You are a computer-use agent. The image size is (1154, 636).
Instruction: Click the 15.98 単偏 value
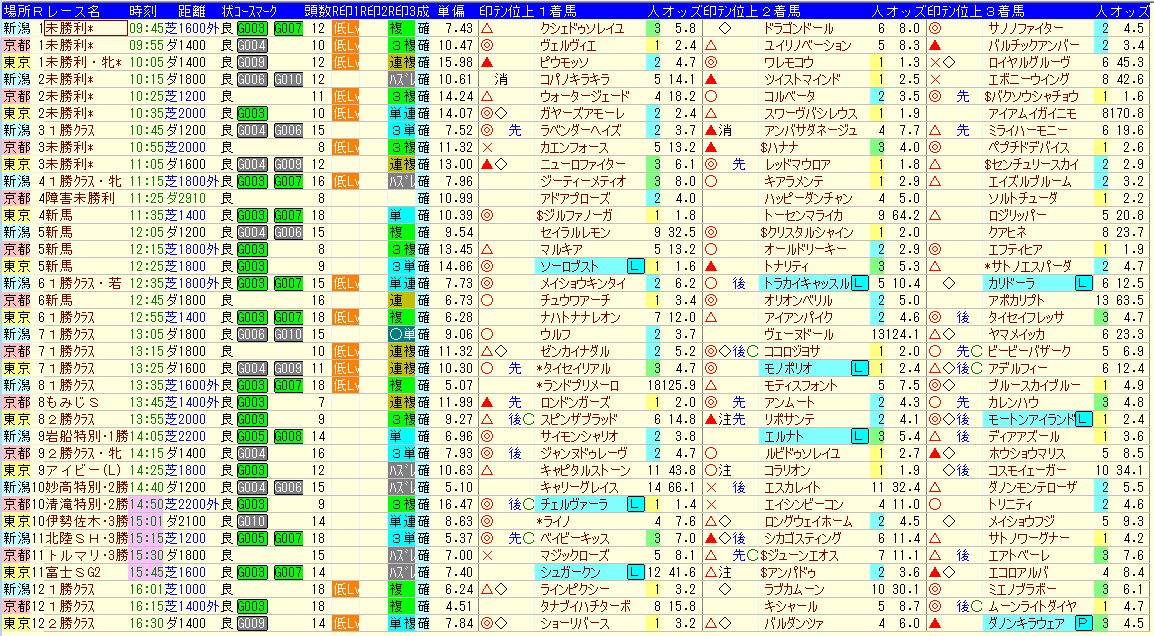456,63
